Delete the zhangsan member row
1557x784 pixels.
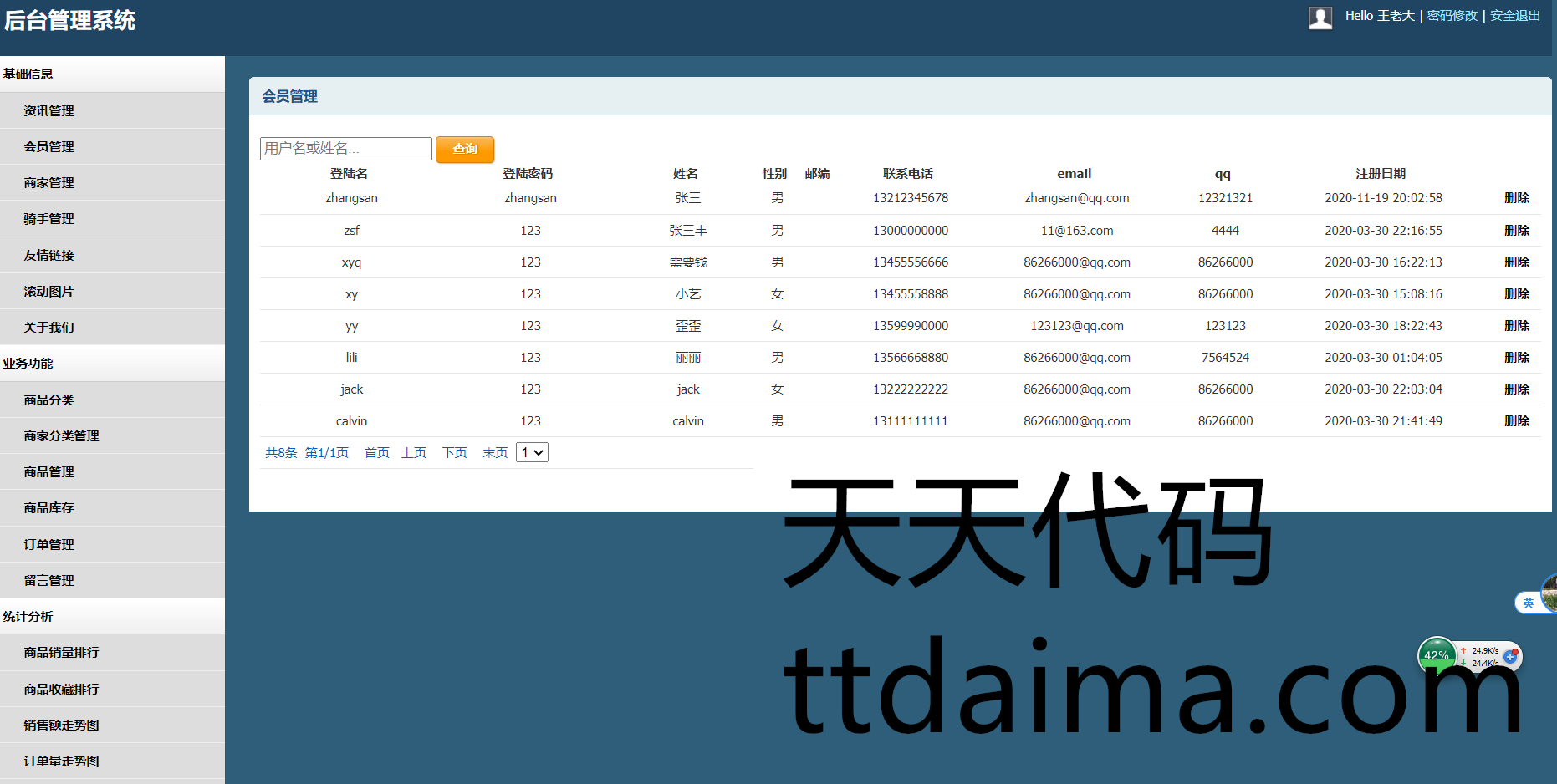(1516, 198)
